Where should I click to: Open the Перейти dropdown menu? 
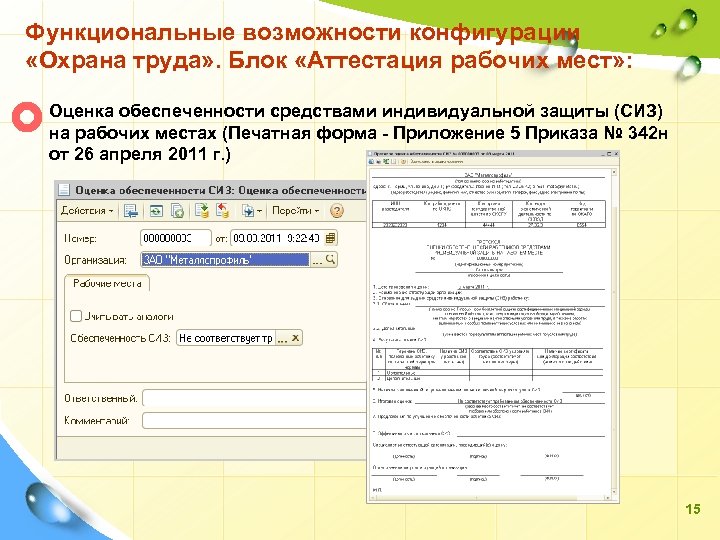(x=295, y=211)
